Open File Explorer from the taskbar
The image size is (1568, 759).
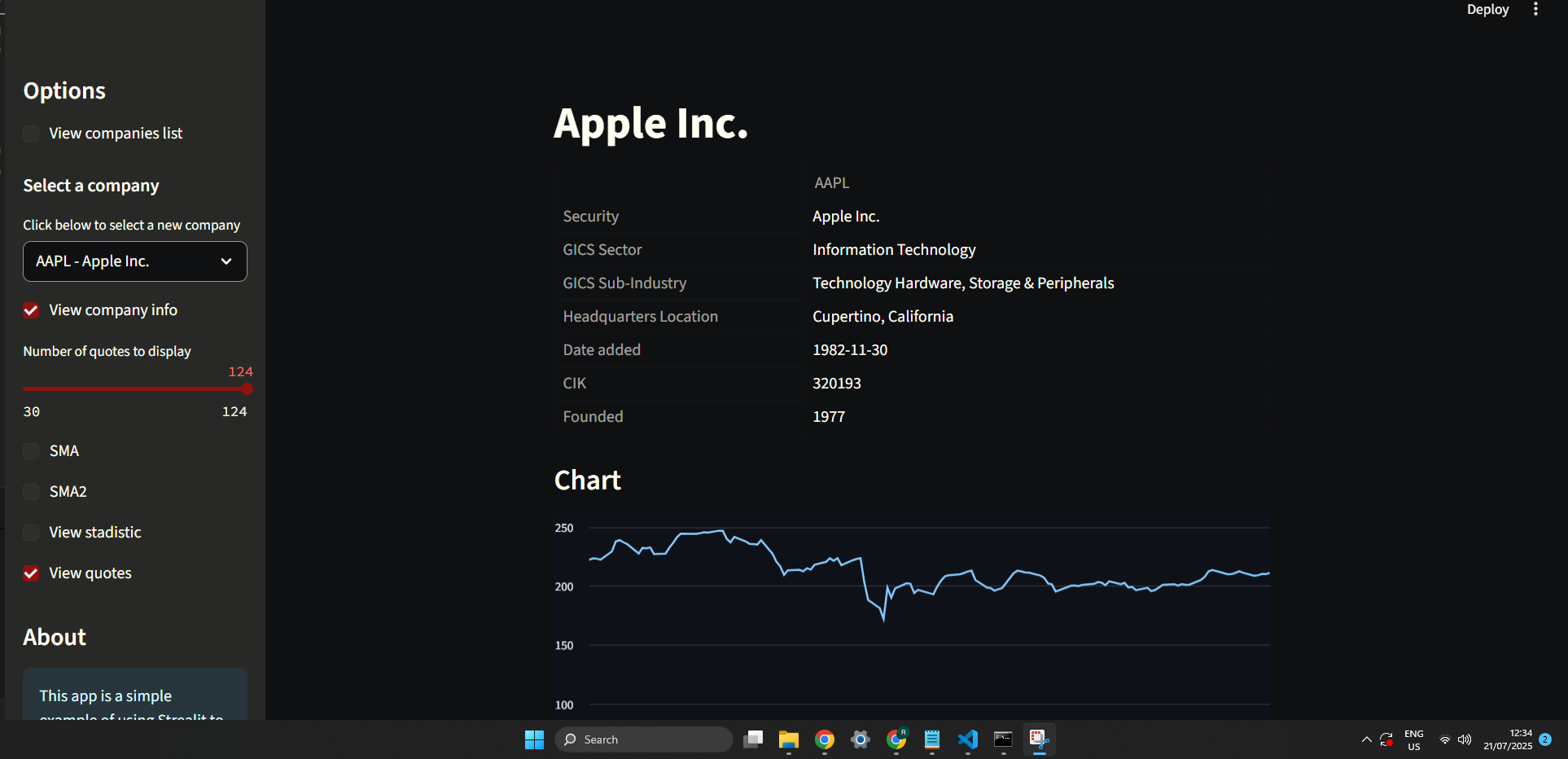point(788,739)
